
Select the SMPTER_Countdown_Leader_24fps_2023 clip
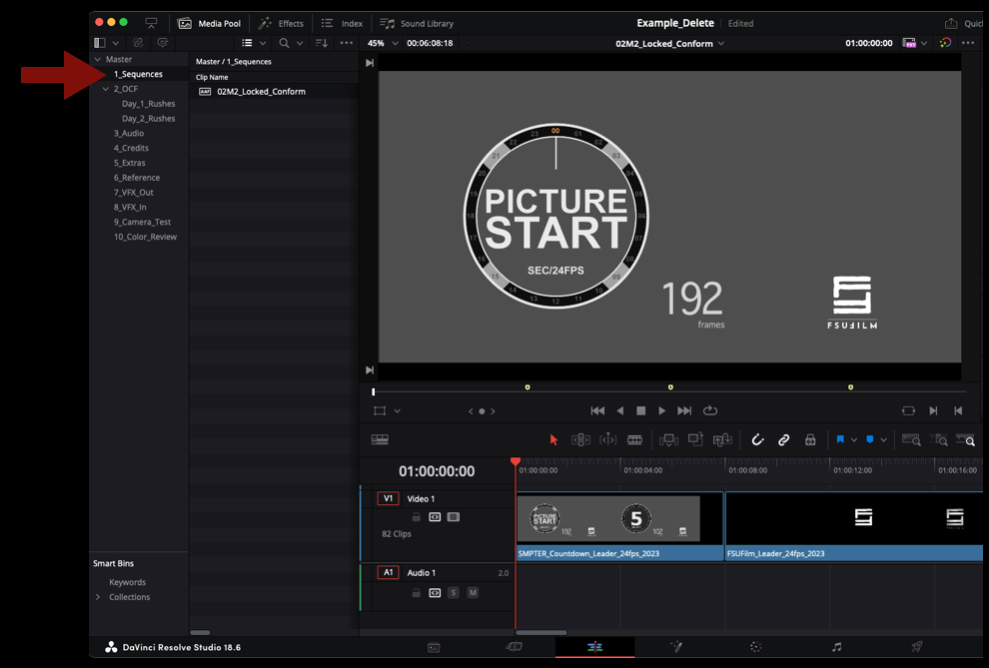coord(620,526)
